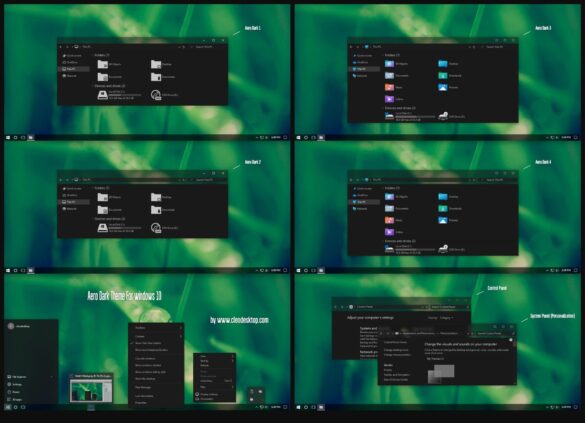Collapse Devices and drives header in Aero Dark 4
The width and height of the screenshot is (585, 423).
[x=400, y=241]
